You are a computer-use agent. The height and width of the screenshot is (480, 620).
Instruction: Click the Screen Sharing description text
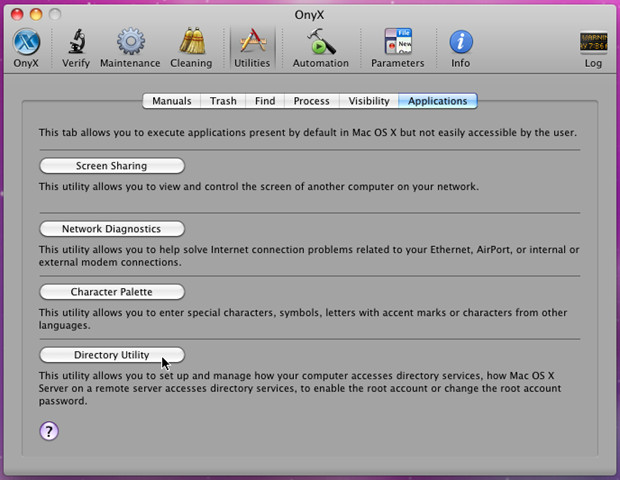tap(259, 186)
